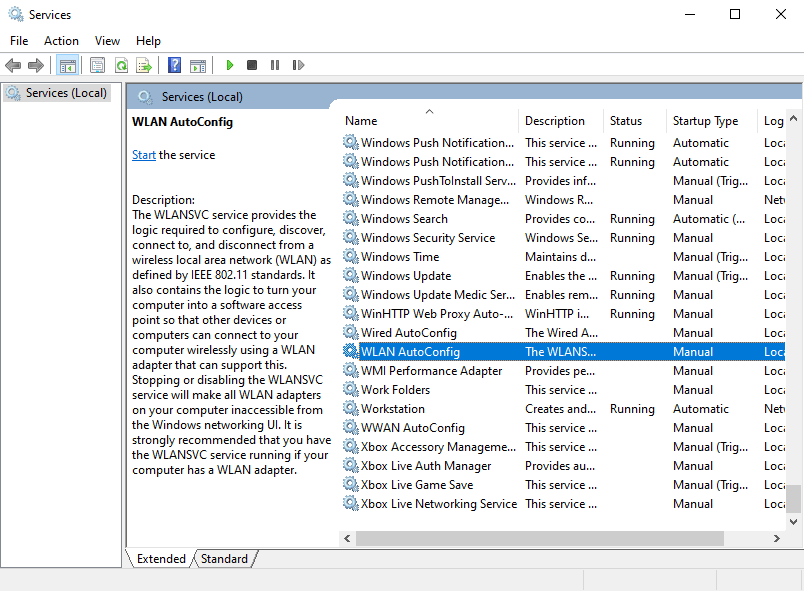Click the Pause Service icon
This screenshot has width=804, height=591.
coord(275,65)
